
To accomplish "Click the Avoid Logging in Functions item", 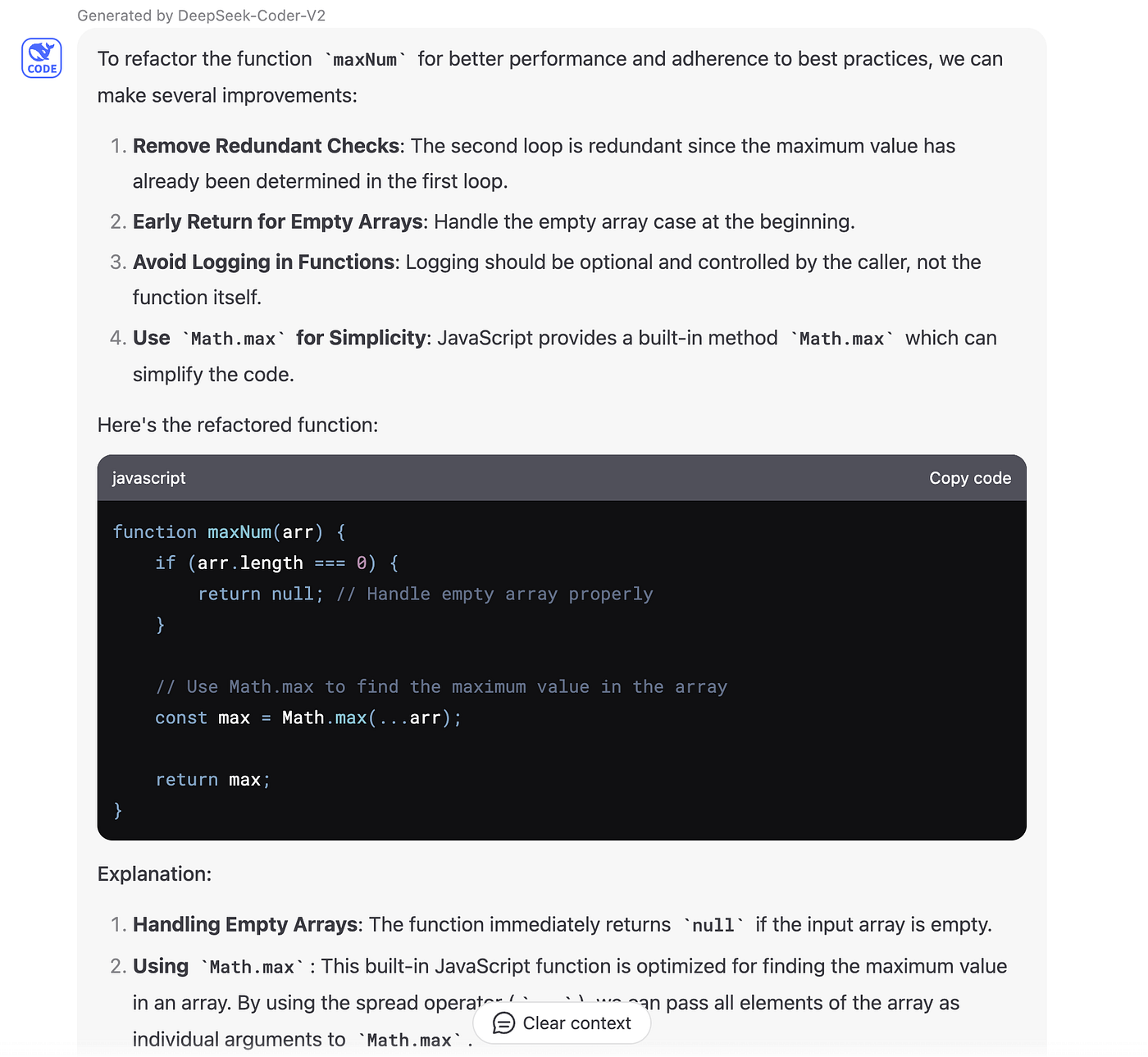I will click(557, 280).
